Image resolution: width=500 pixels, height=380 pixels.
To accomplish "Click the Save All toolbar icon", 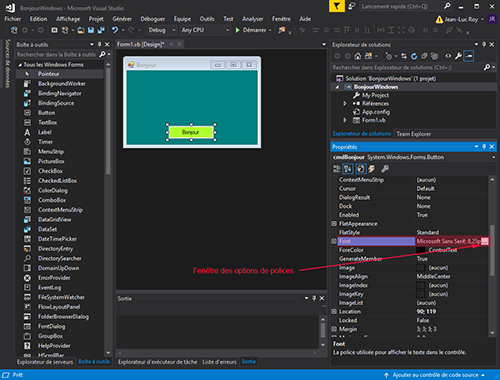I will [101, 30].
